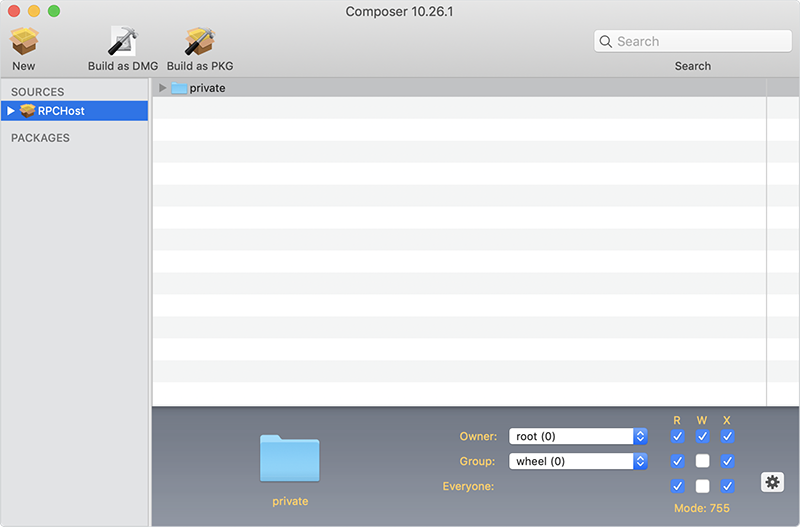Click the Build as DMG icon
Viewport: 800px width, 527px height.
[x=122, y=42]
